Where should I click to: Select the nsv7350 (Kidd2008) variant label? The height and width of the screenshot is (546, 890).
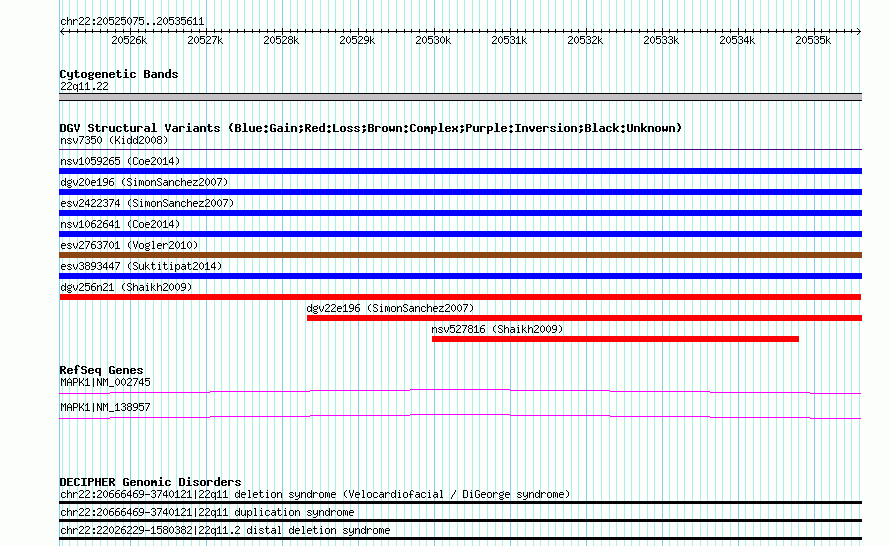(114, 140)
